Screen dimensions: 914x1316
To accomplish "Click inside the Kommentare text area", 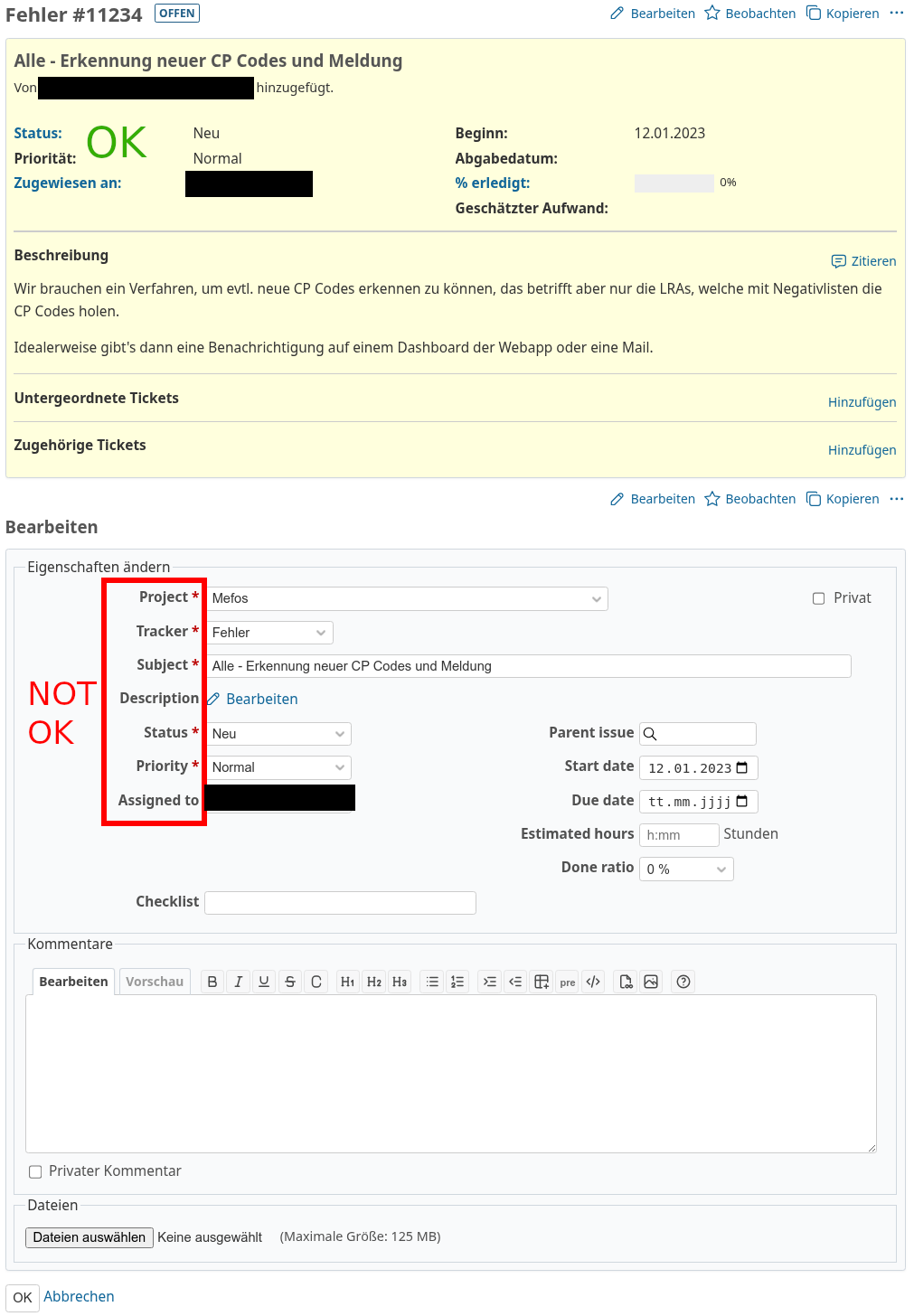I will tap(451, 1074).
